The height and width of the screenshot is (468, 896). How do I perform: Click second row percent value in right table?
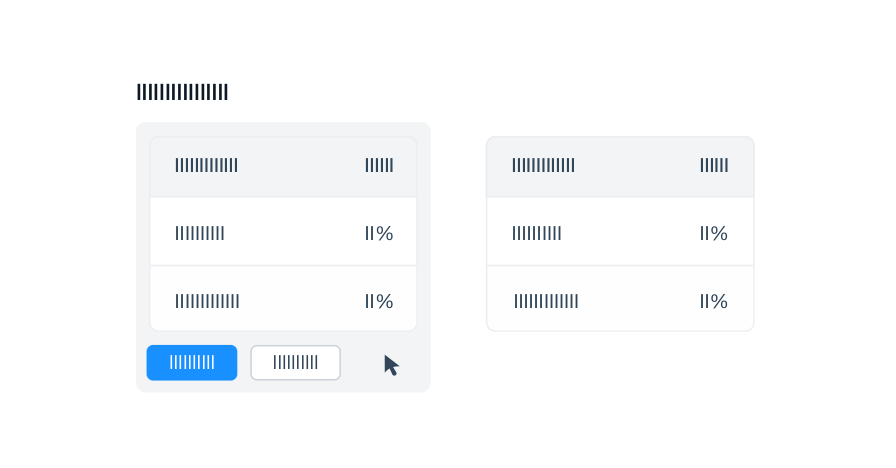coord(714,301)
